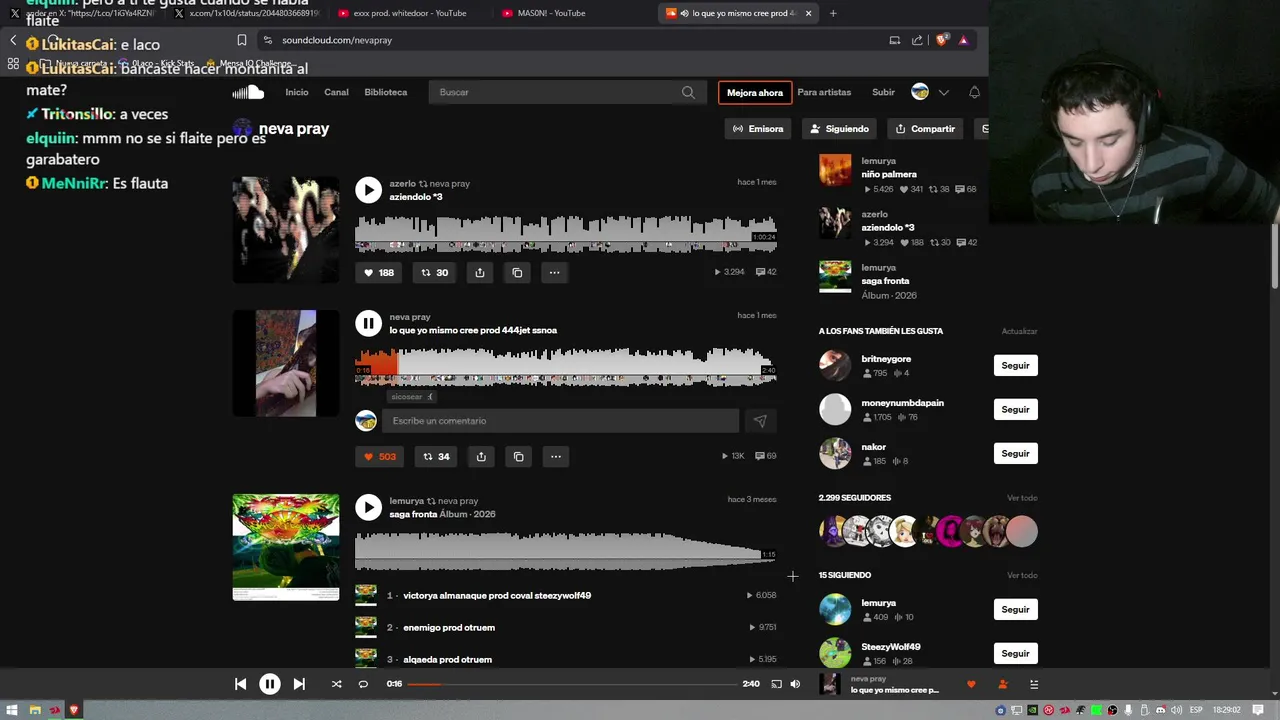Copy link of lo que yo mismo cree
The width and height of the screenshot is (1280, 720).
pyautogui.click(x=518, y=456)
